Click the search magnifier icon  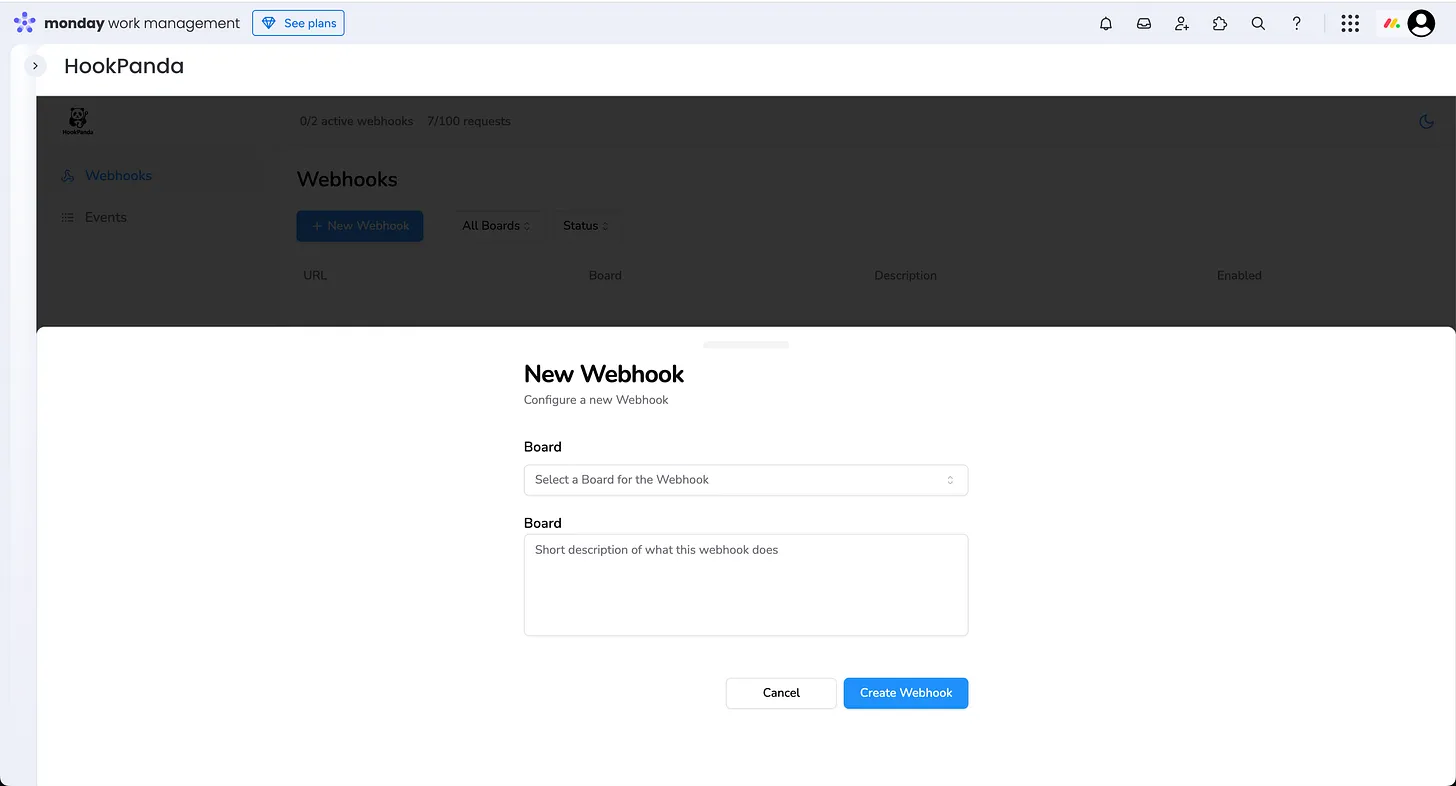(1258, 23)
